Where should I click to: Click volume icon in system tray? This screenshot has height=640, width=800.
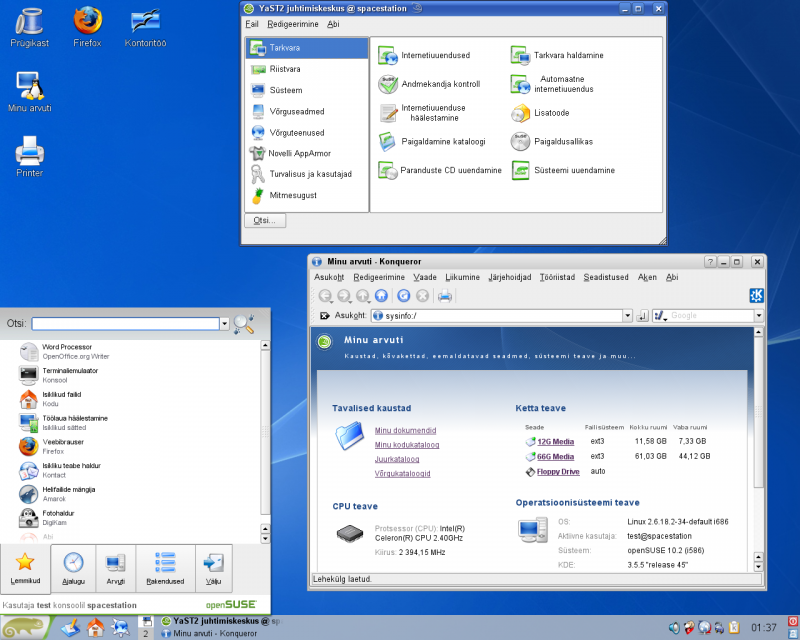[x=674, y=627]
